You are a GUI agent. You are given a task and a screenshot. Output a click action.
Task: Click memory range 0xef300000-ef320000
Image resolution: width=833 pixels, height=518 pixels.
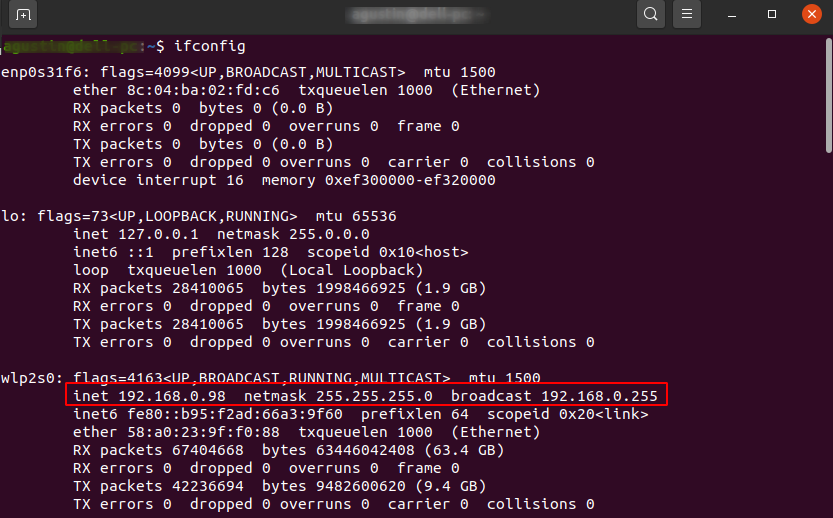(410, 181)
